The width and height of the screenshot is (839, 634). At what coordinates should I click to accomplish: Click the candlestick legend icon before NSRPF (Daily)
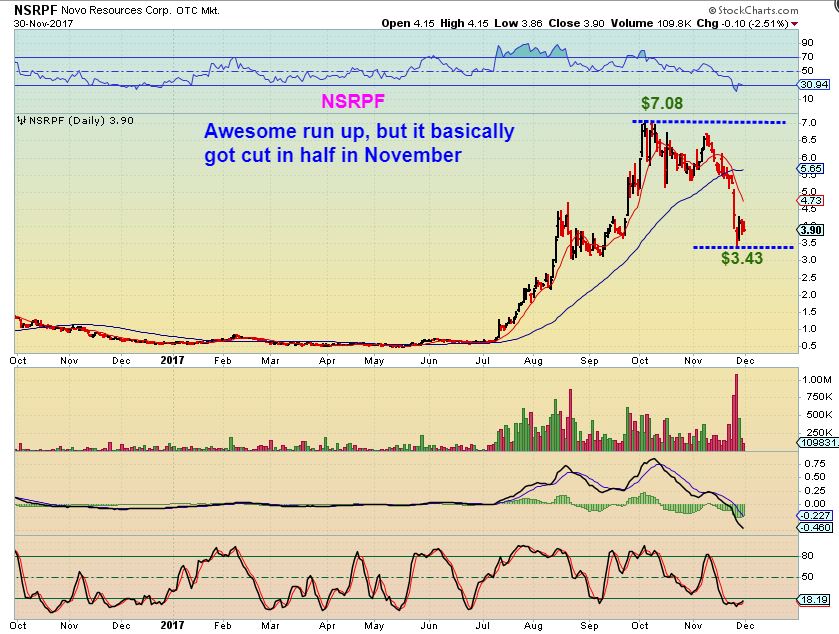coord(22,120)
